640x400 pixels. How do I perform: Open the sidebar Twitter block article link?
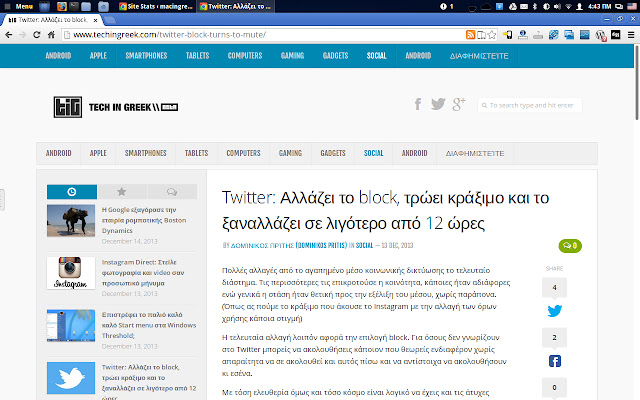pyautogui.click(x=149, y=382)
